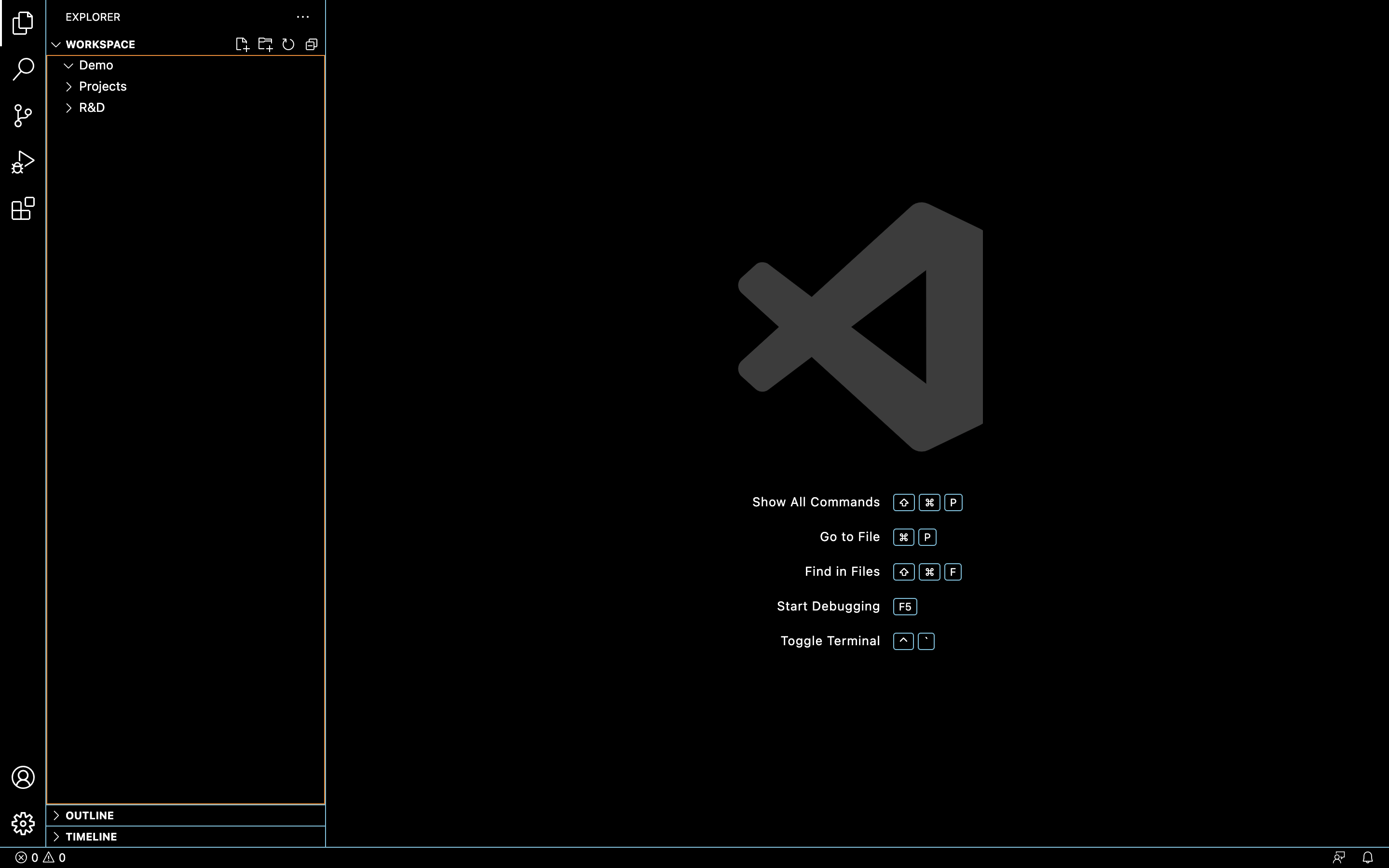Expand the R&D folder chevron
The width and height of the screenshot is (1389, 868).
[68, 108]
